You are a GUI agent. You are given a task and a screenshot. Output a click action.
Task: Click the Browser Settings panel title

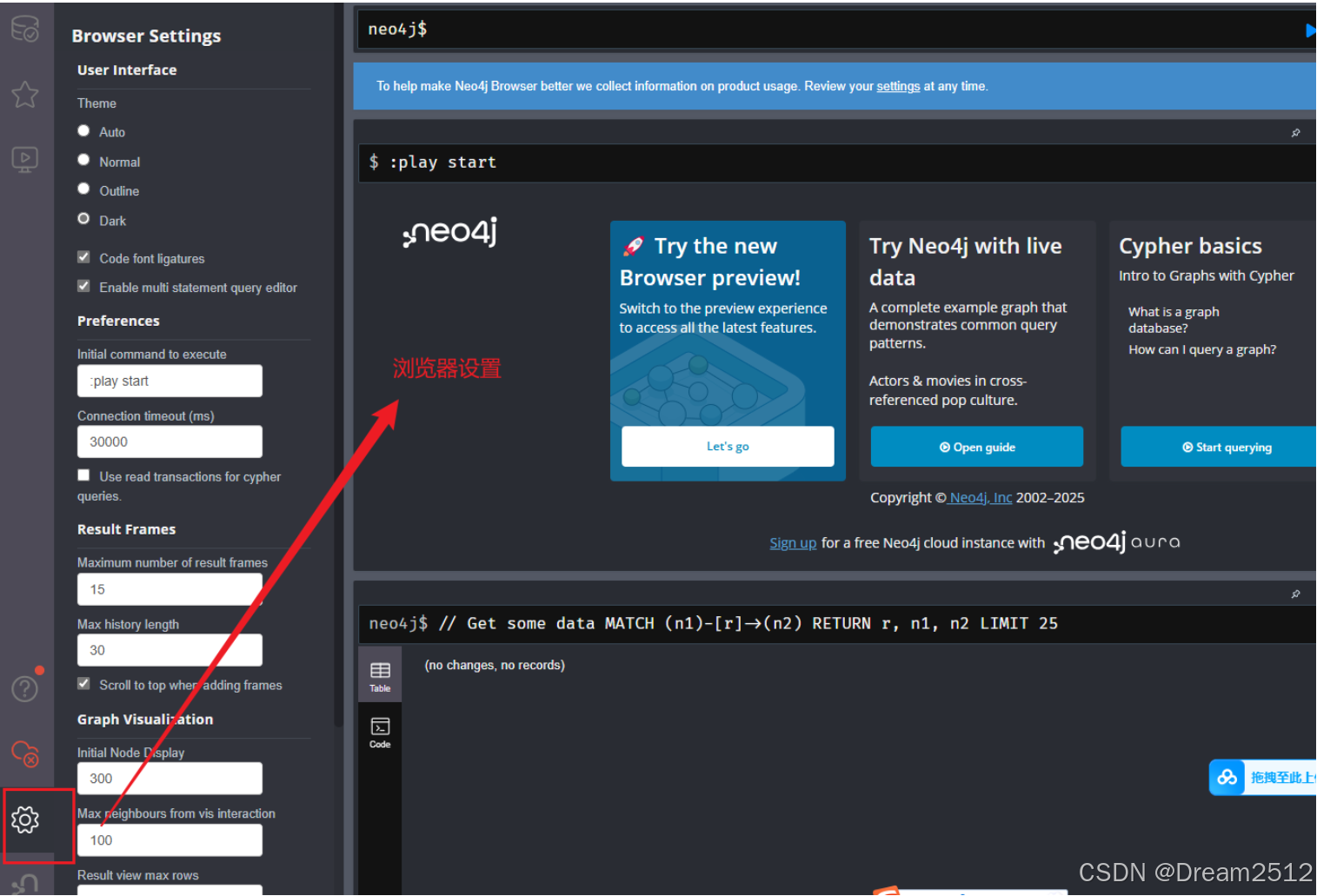(146, 36)
